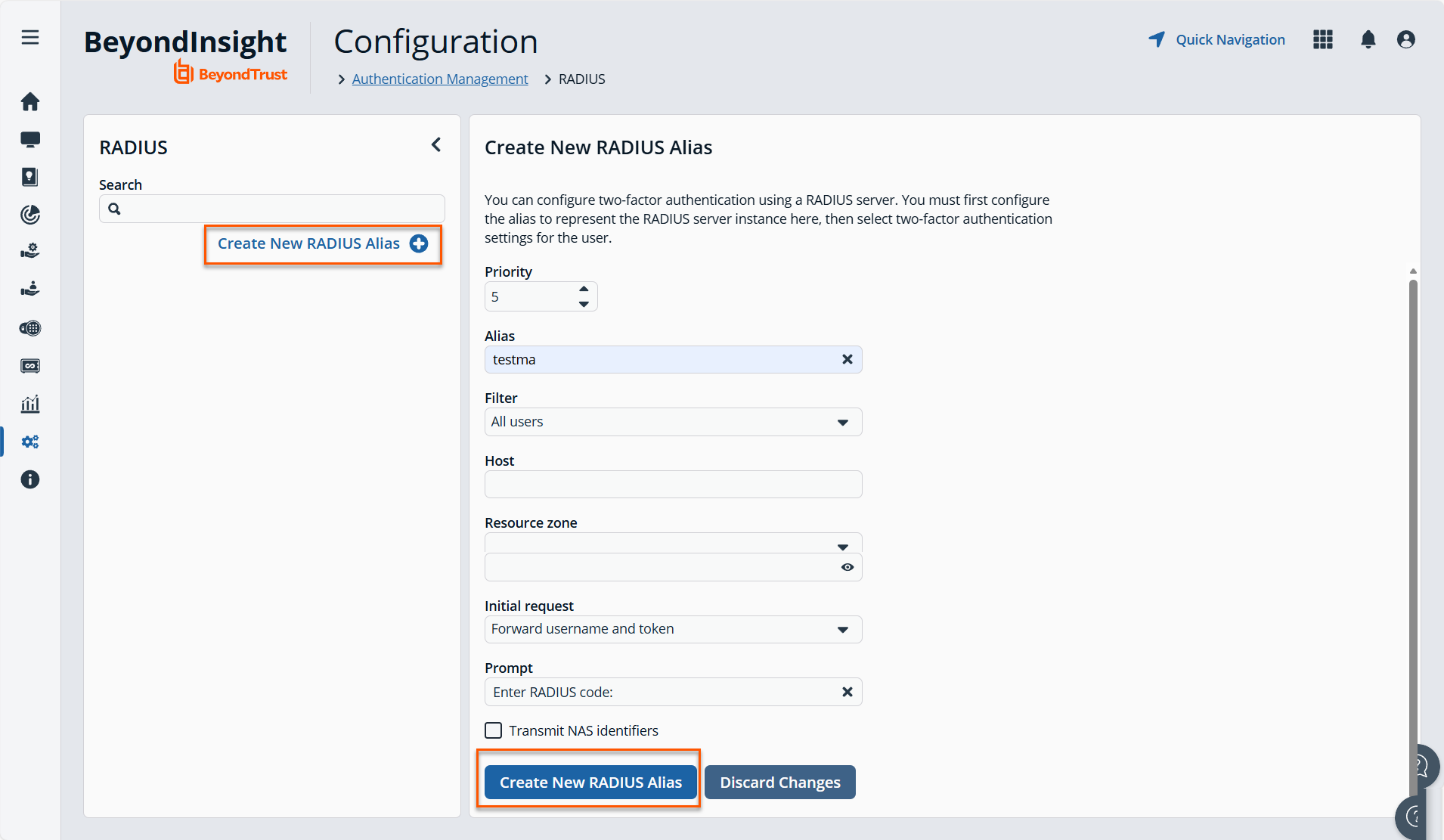Open the hamburger menu
Screen dimensions: 1444x840
point(30,38)
